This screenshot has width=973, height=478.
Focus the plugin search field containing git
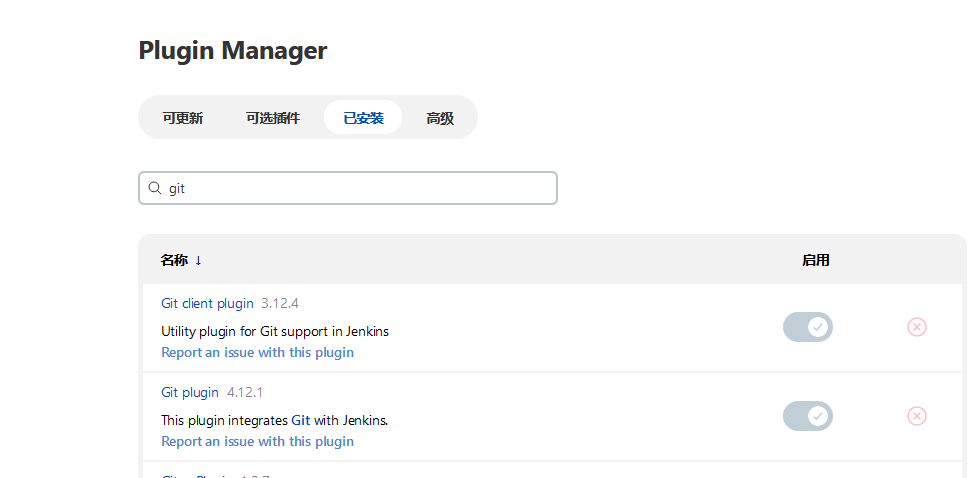point(348,188)
